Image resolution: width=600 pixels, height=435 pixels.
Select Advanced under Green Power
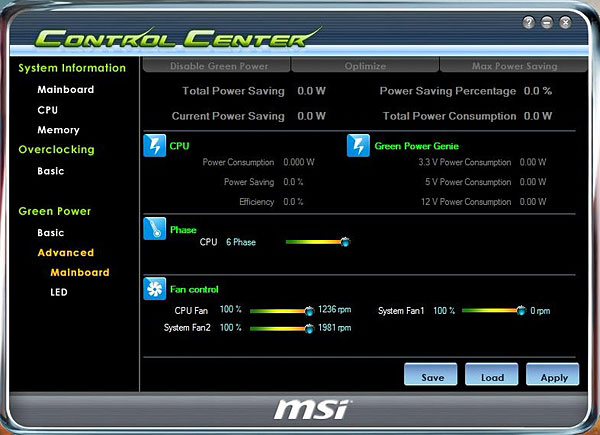[x=65, y=253]
